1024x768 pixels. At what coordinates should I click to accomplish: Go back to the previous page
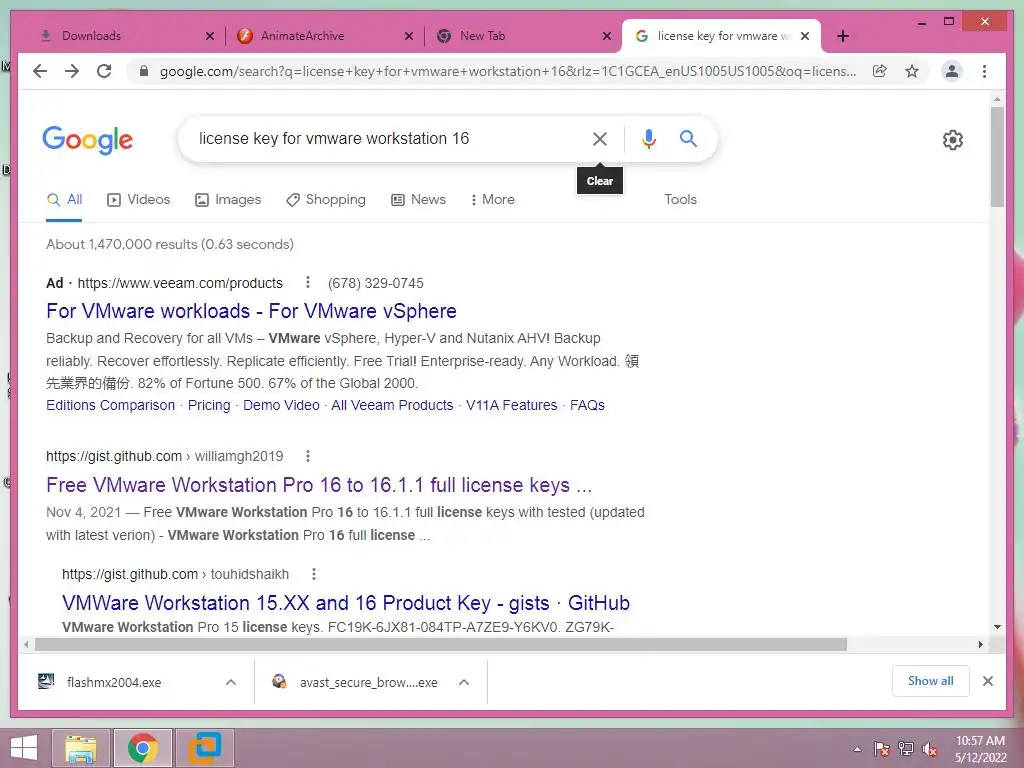click(x=40, y=71)
